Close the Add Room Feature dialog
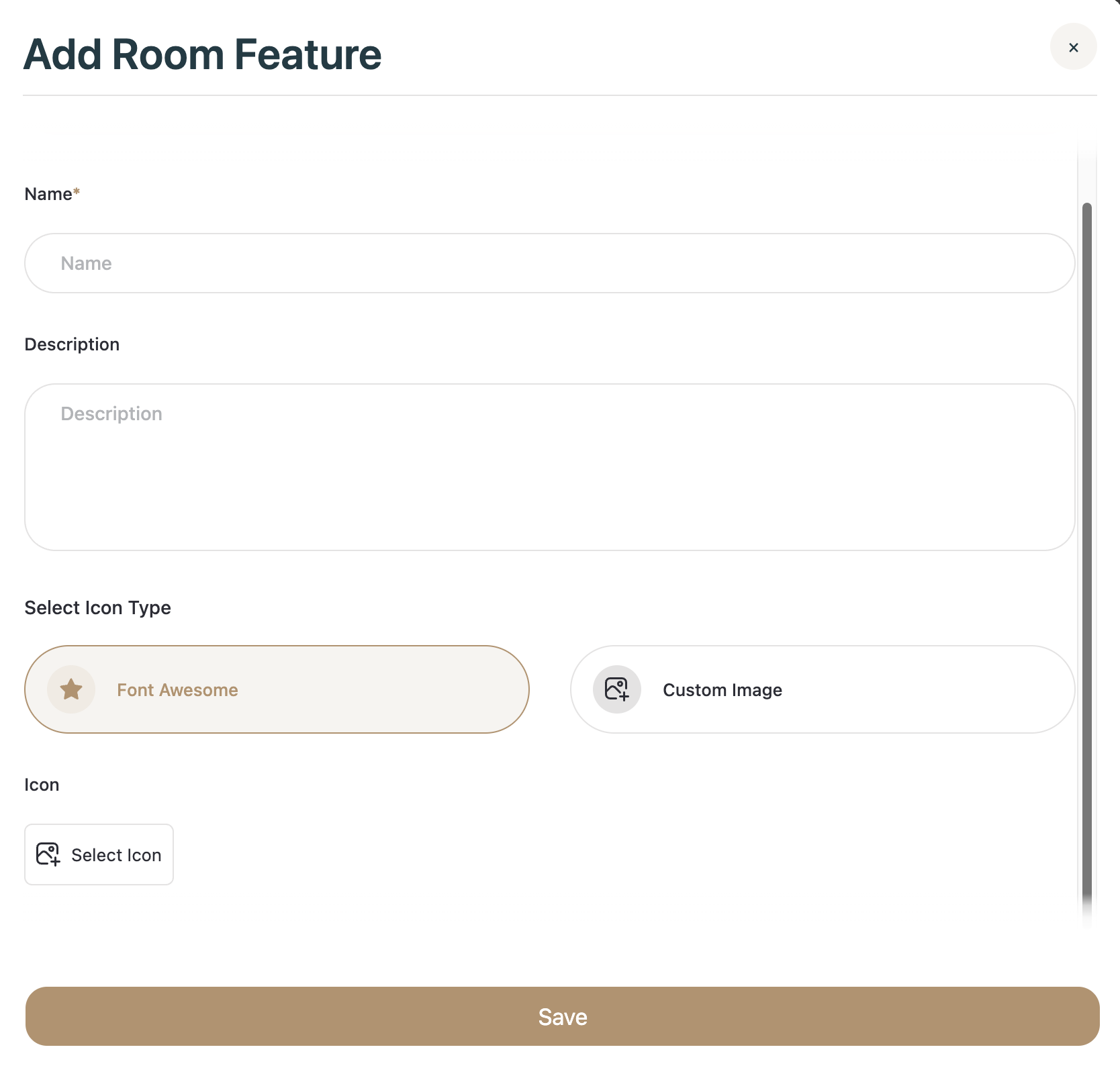Viewport: 1120px width, 1074px height. click(x=1073, y=47)
